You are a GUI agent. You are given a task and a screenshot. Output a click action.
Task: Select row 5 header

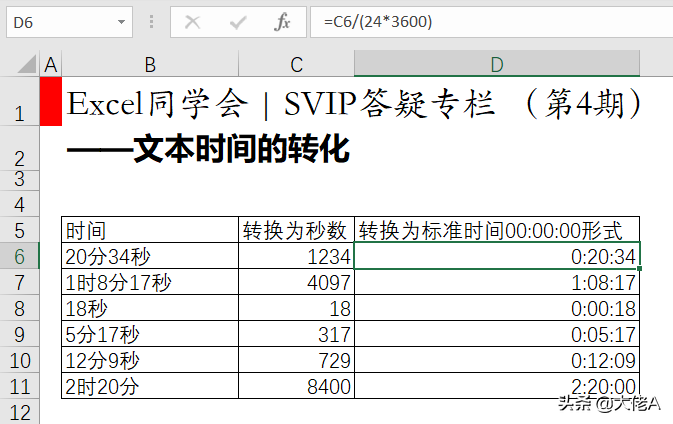click(19, 230)
